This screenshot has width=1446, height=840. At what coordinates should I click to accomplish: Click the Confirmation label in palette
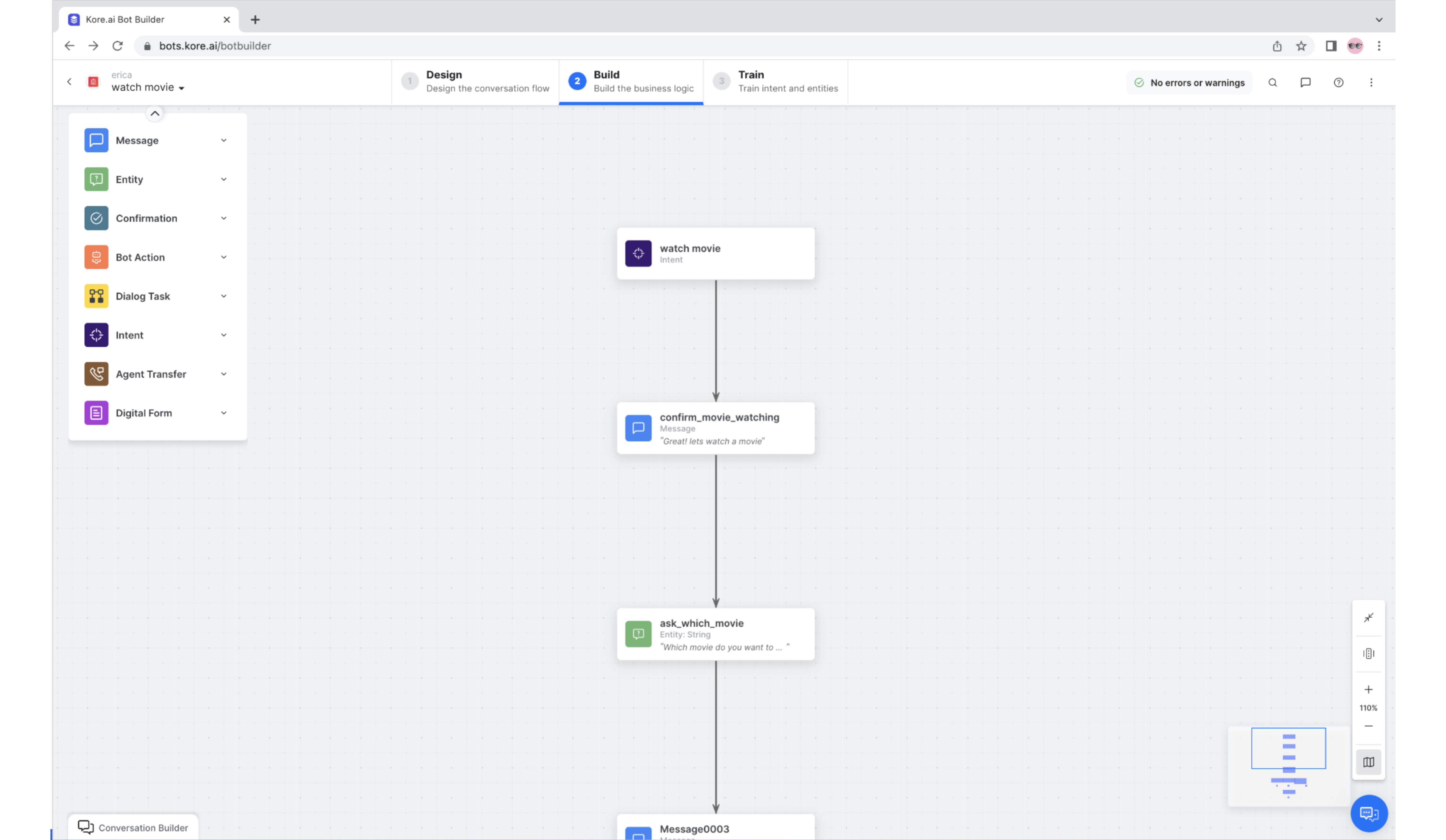click(x=146, y=219)
